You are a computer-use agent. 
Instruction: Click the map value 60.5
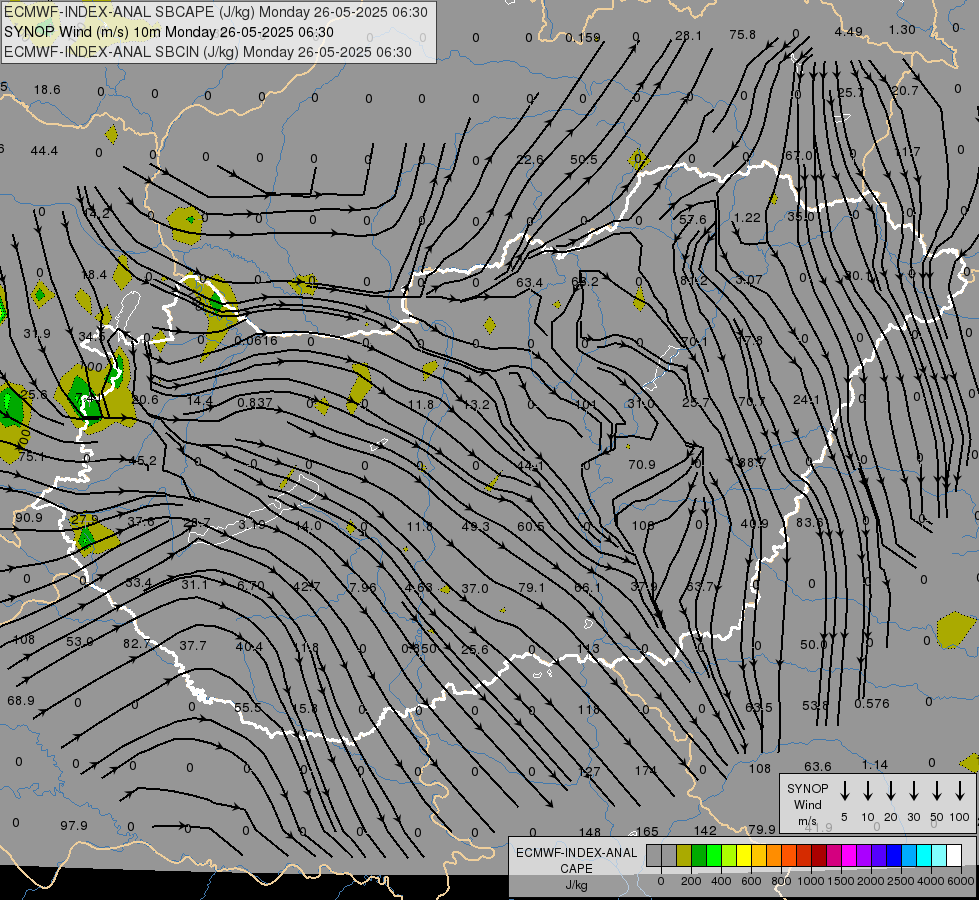(x=531, y=526)
